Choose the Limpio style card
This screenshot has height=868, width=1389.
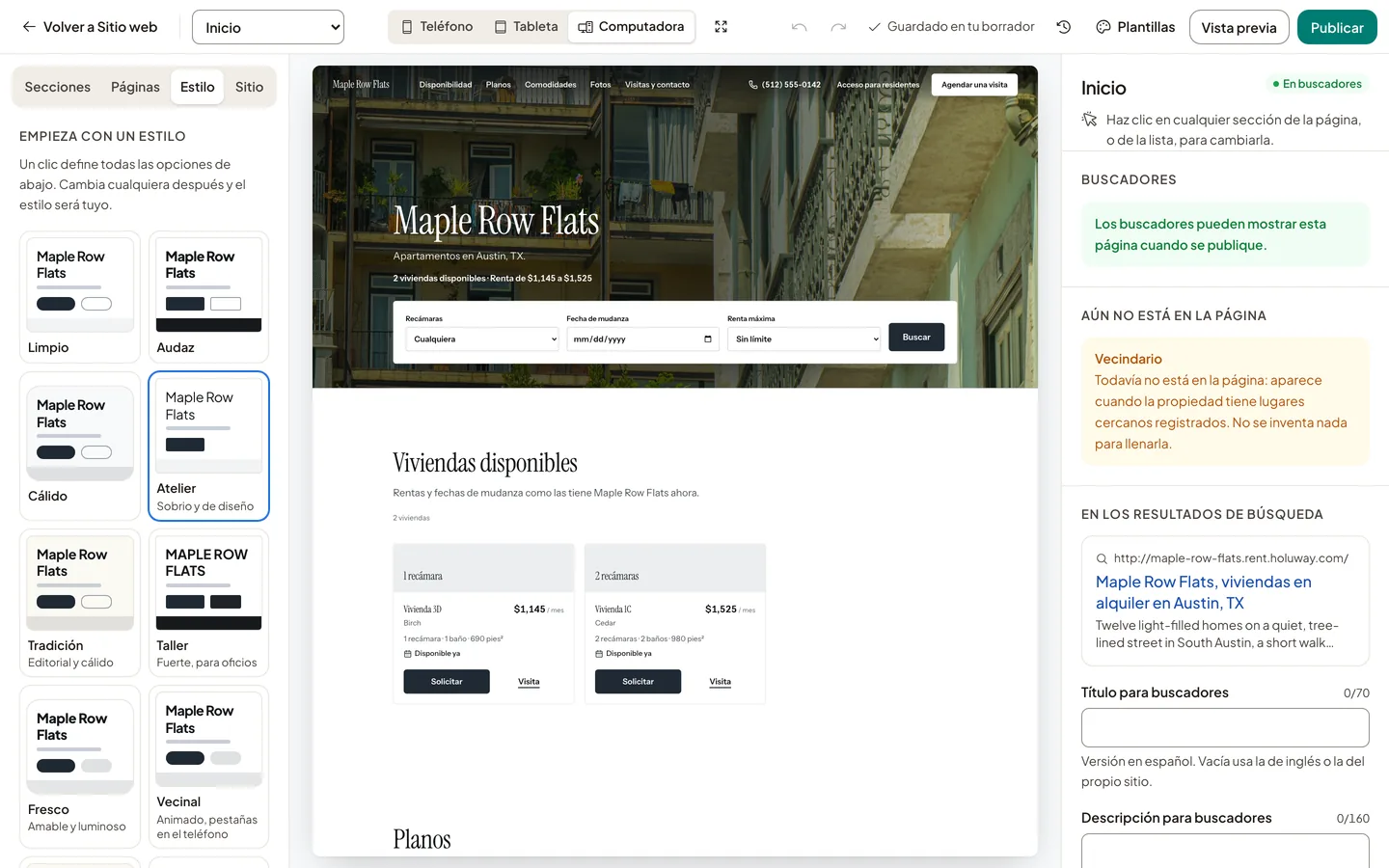pos(80,297)
